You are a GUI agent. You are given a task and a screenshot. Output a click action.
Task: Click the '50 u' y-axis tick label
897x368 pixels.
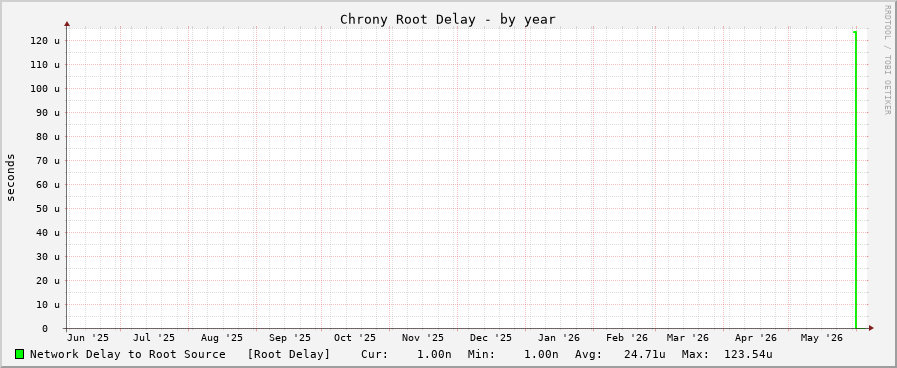(x=47, y=209)
